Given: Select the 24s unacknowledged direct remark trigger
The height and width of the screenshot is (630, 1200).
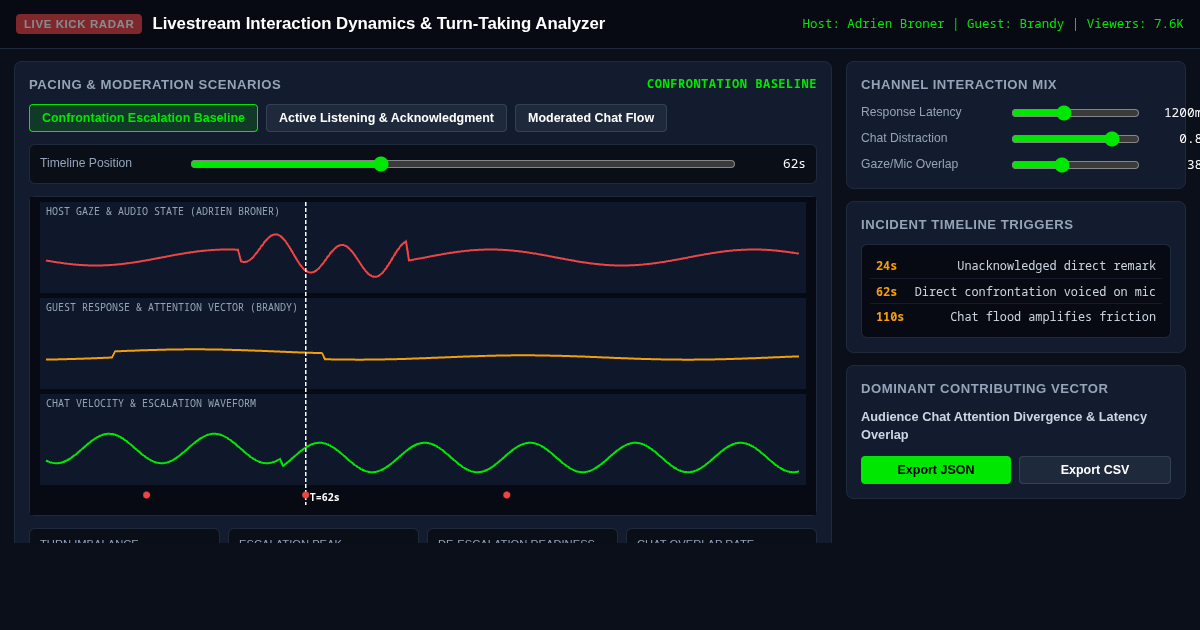Looking at the screenshot, I should (x=1016, y=266).
